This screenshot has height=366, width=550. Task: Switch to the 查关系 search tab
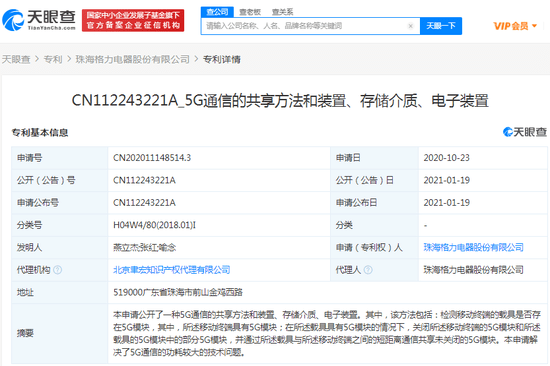tap(282, 12)
